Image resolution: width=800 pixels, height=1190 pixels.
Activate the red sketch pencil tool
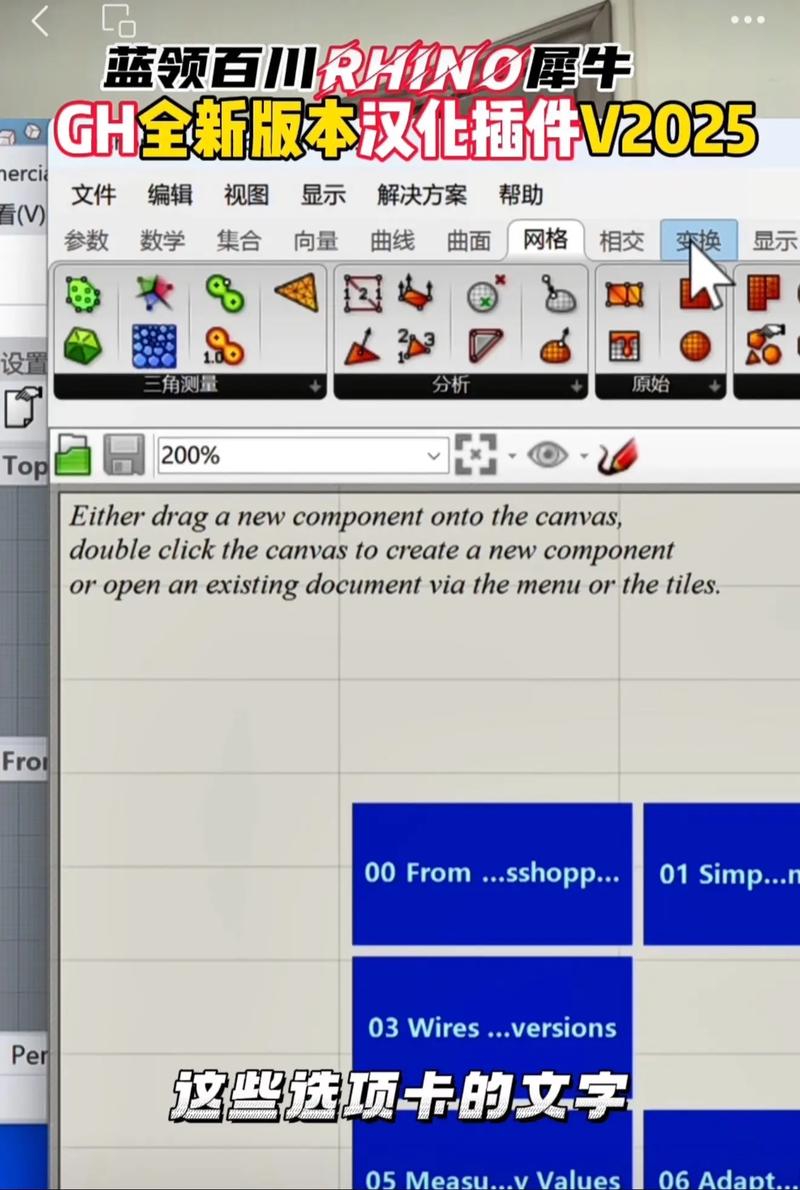[x=616, y=455]
